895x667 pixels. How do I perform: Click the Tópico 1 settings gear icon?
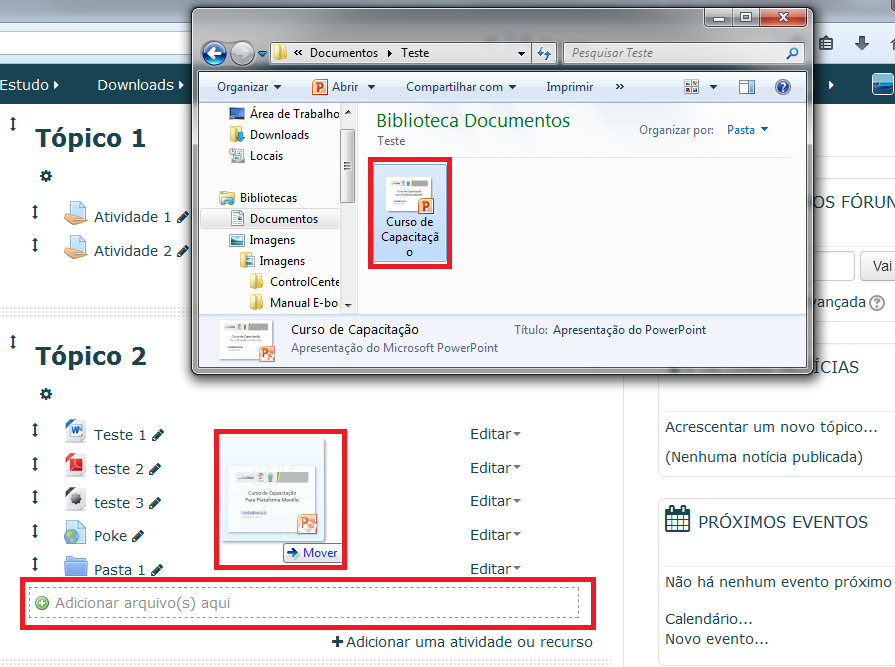click(x=45, y=176)
